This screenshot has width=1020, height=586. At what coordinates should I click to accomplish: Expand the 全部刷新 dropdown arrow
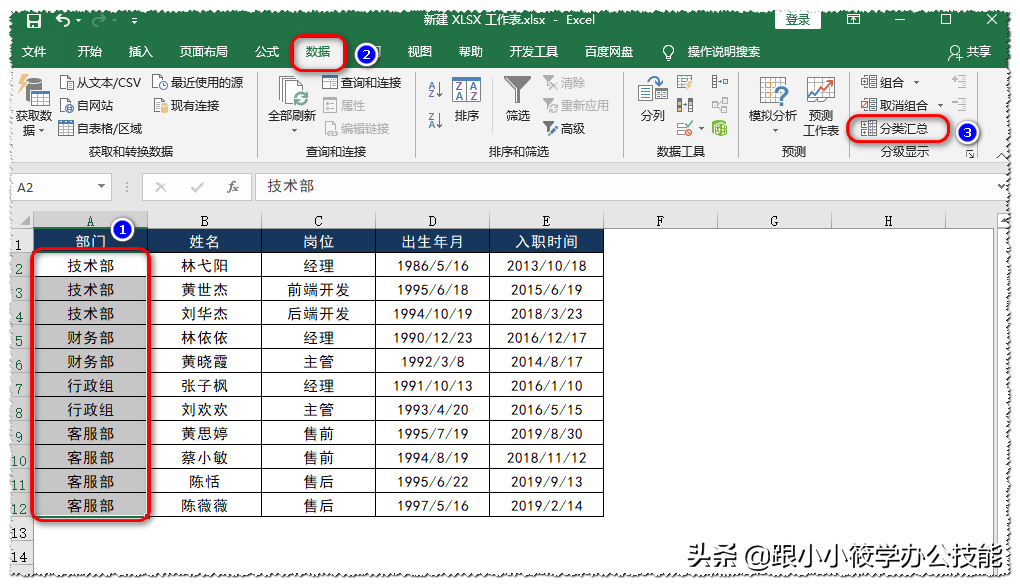point(294,131)
